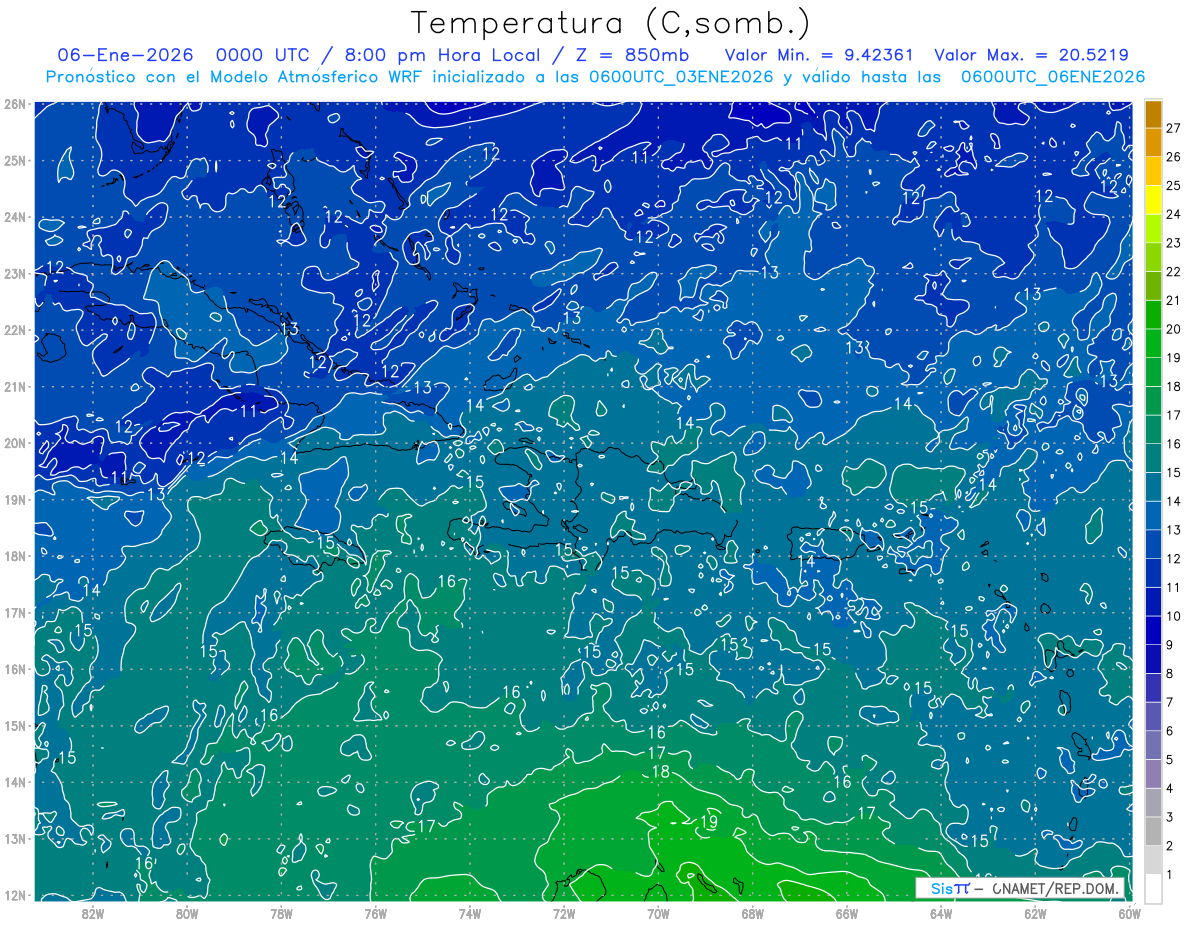Viewport: 1200px width, 927px height.
Task: Pick the bright green scale segment between 19 and 20
Action: pos(1153,343)
